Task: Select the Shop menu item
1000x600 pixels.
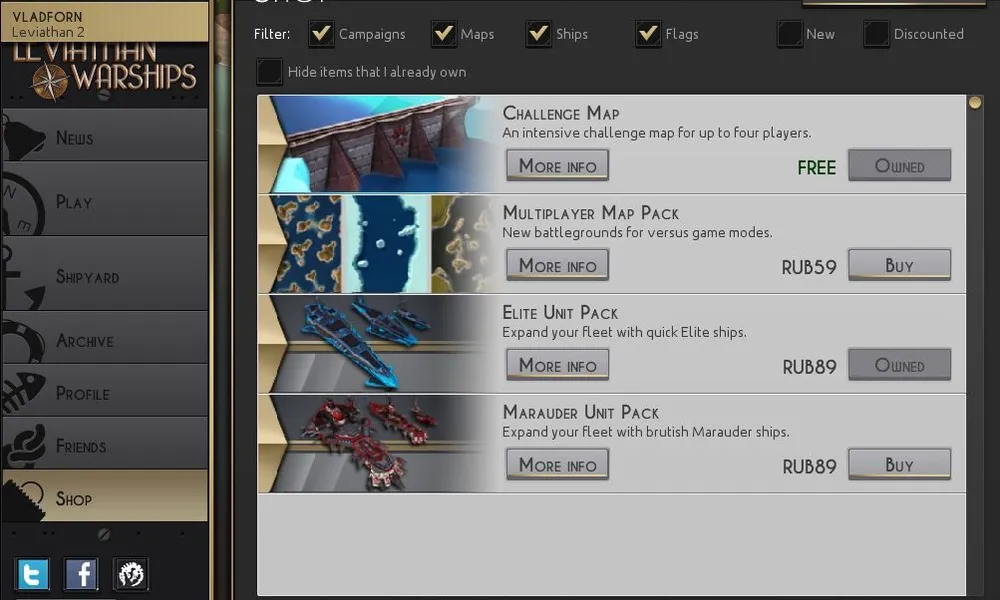Action: [105, 497]
